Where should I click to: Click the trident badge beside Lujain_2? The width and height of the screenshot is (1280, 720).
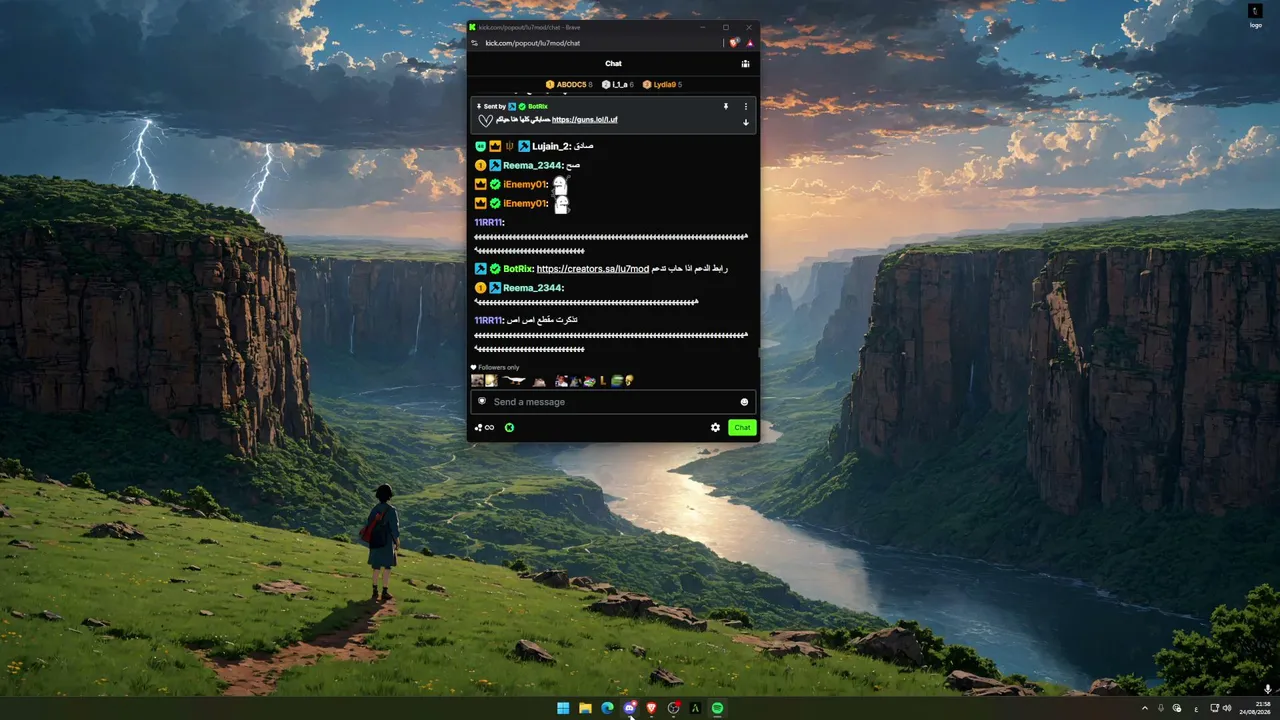pyautogui.click(x=509, y=146)
